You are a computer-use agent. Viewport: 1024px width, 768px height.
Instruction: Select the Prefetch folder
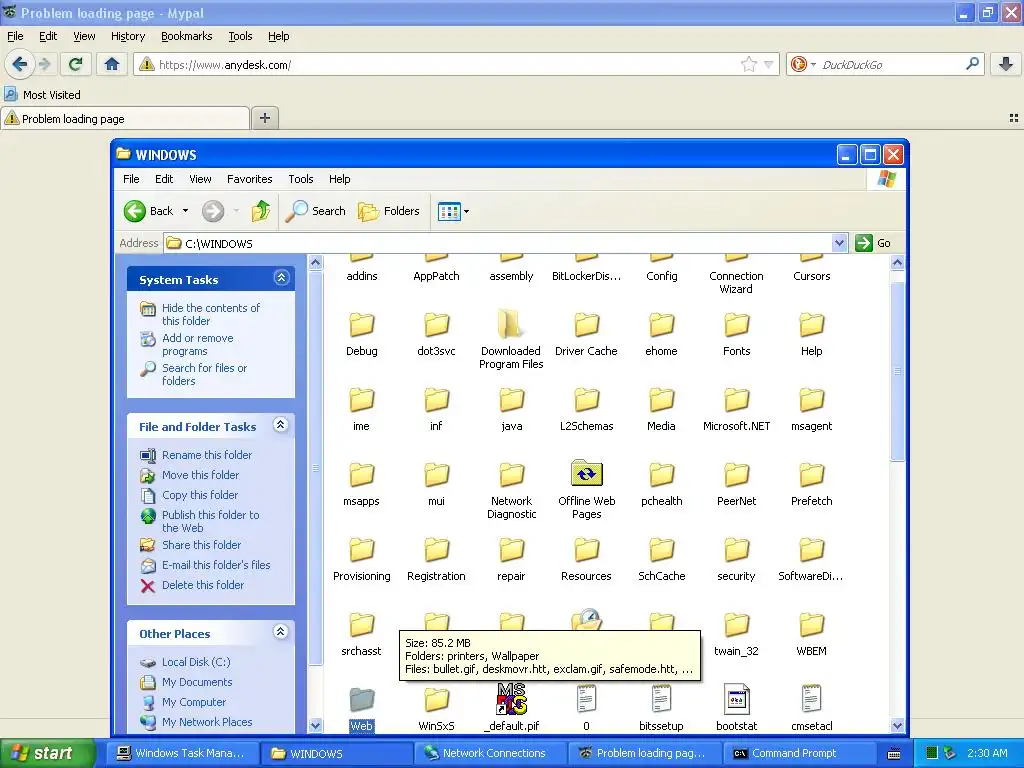pos(811,484)
